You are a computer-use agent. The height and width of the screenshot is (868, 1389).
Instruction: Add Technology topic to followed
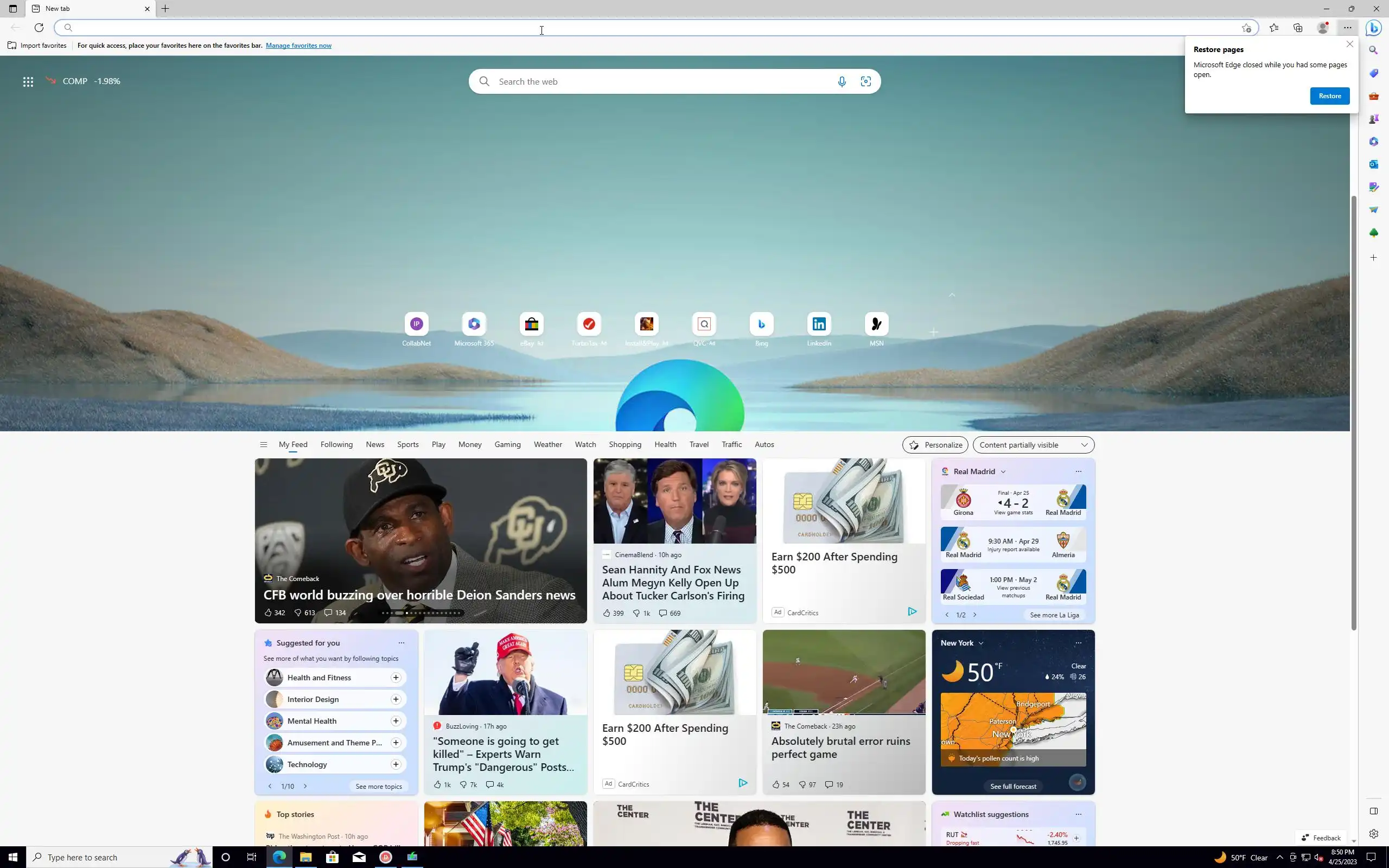[396, 764]
